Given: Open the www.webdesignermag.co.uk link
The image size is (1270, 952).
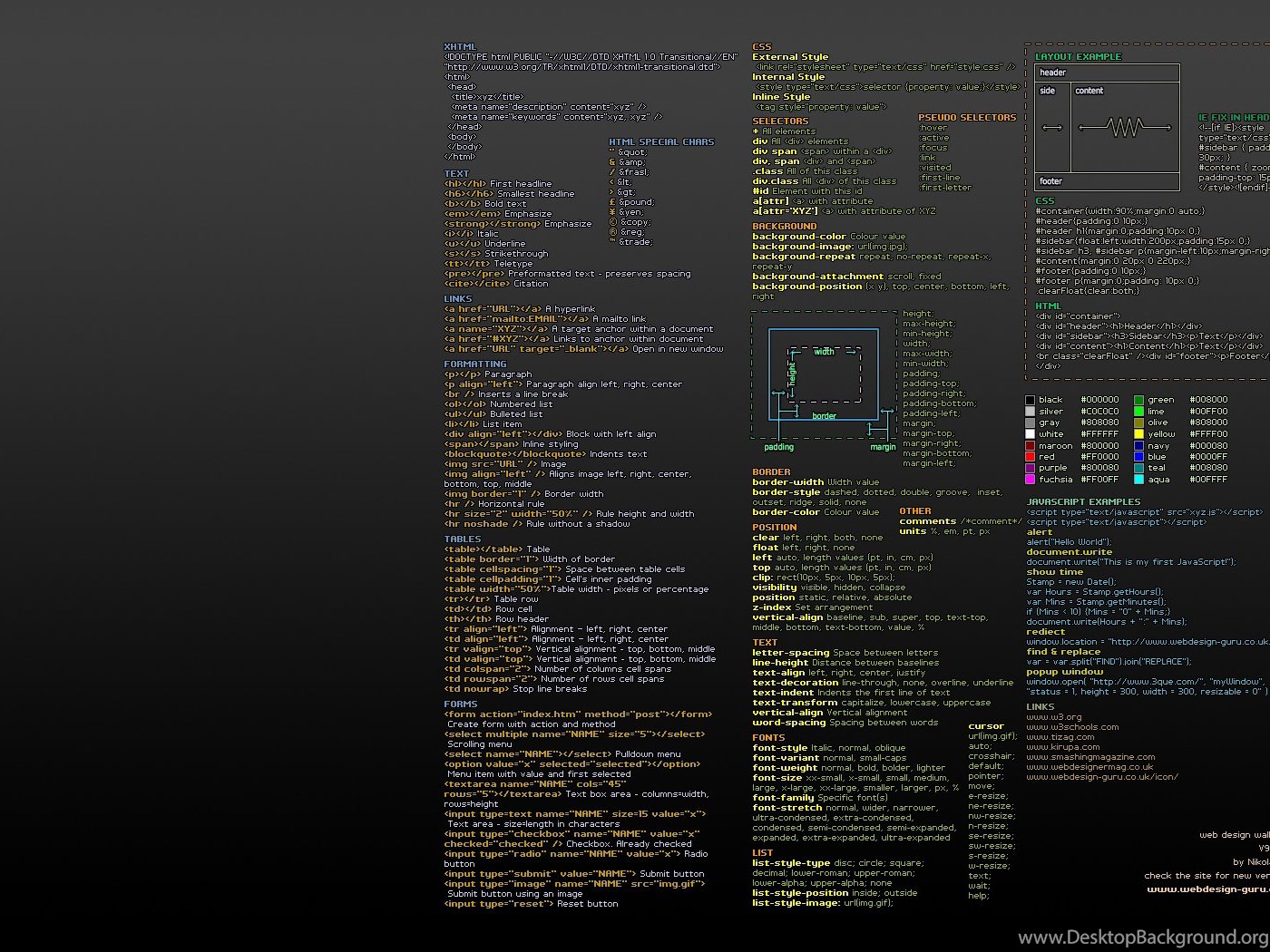Looking at the screenshot, I should coord(1089,767).
